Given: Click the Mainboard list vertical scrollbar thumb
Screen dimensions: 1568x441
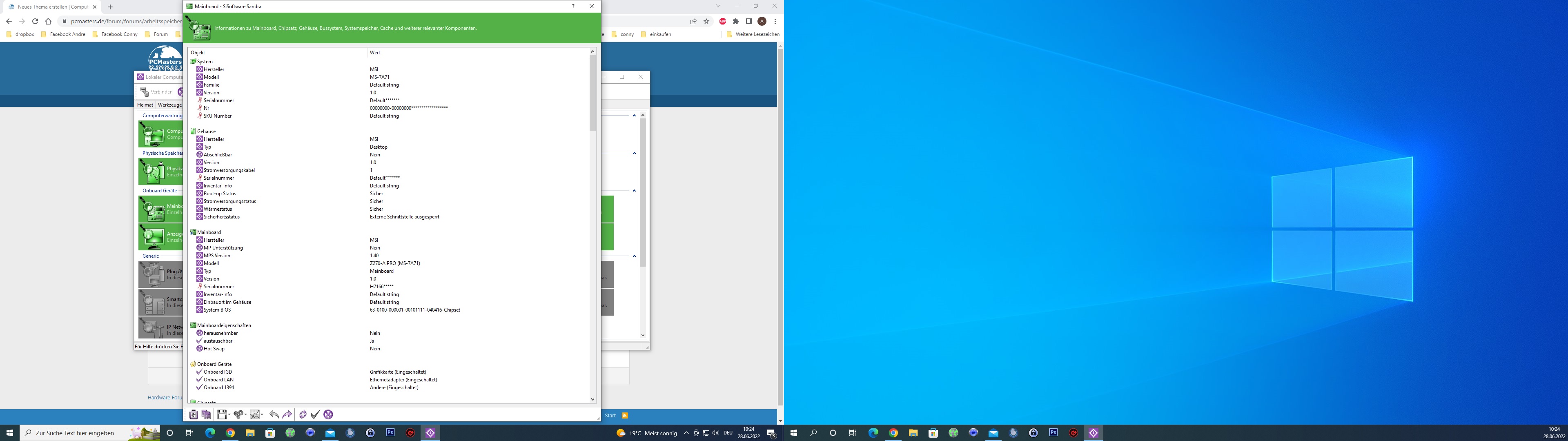Looking at the screenshot, I should pos(592,93).
